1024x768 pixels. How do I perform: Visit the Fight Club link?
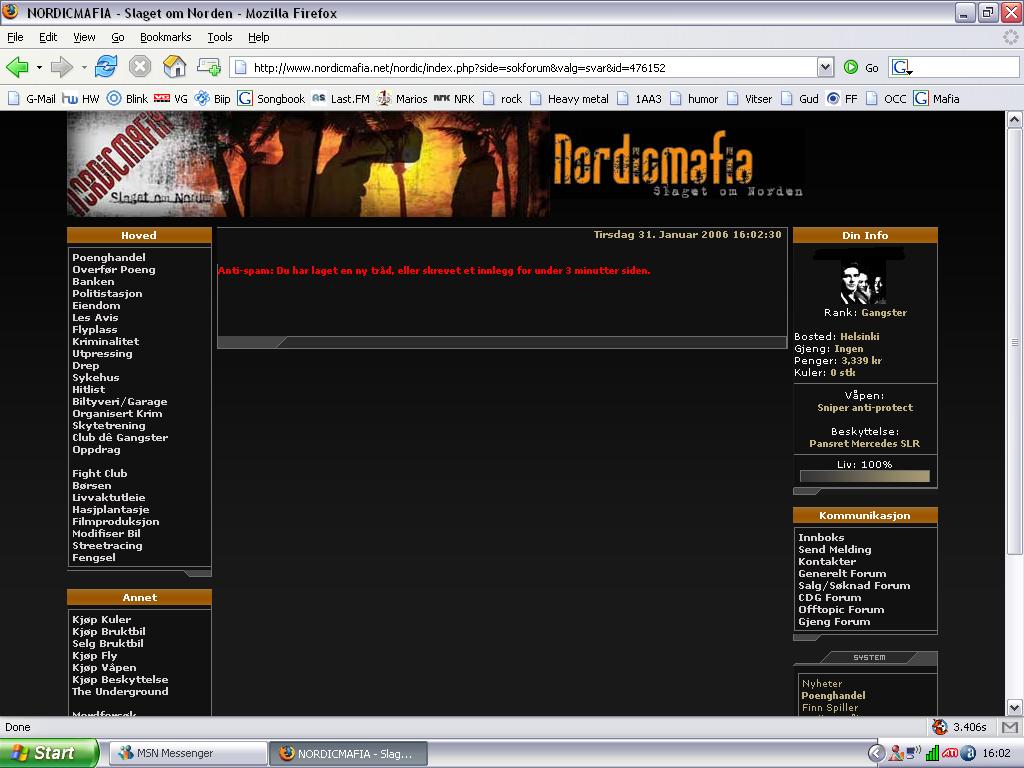[x=100, y=473]
